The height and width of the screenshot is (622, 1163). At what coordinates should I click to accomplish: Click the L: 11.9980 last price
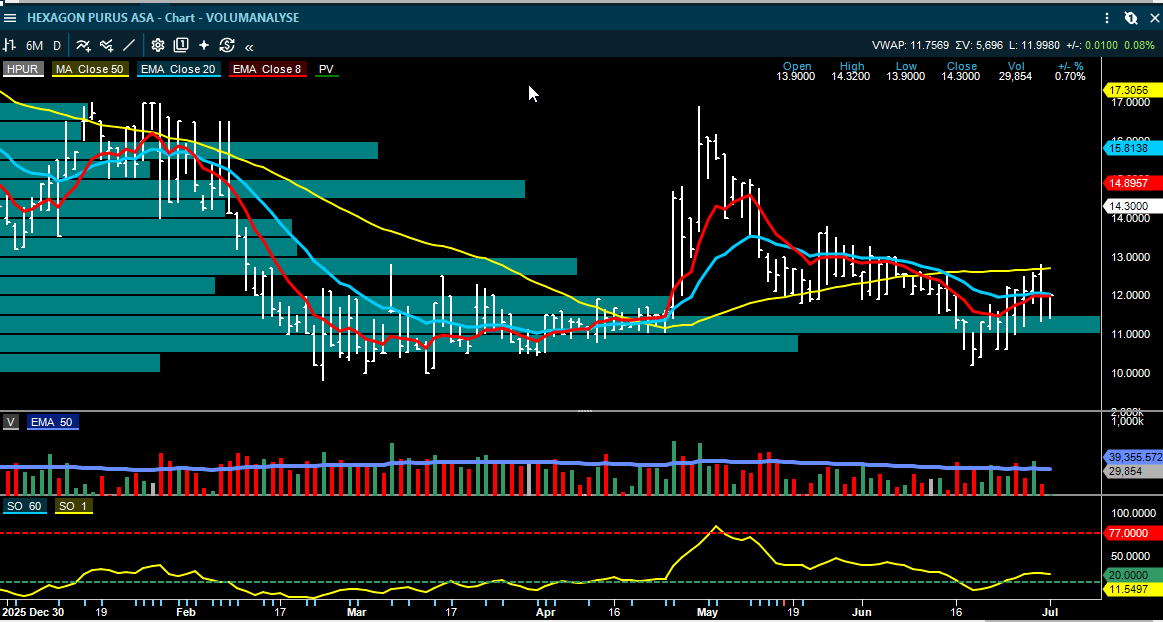tap(1037, 45)
